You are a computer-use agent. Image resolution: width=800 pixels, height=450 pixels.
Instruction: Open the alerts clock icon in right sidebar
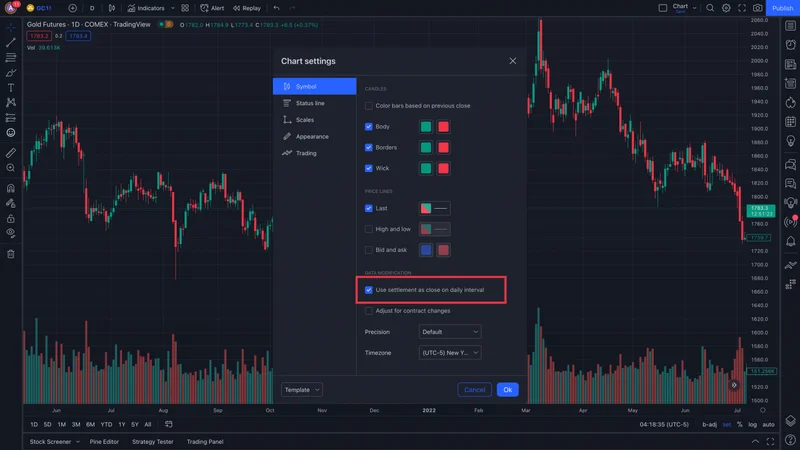coord(790,45)
